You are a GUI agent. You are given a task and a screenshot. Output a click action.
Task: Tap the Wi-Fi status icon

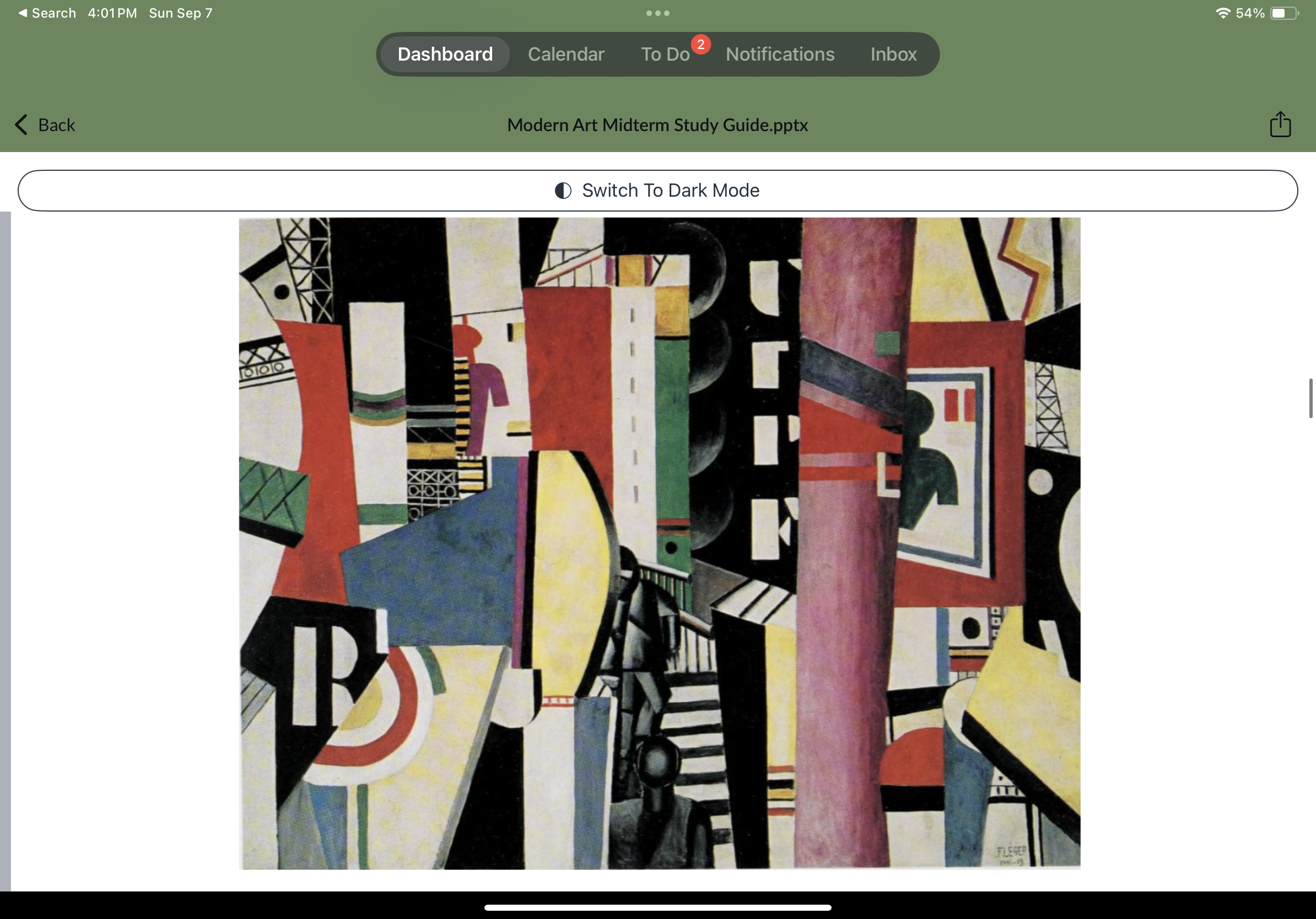coord(1222,13)
